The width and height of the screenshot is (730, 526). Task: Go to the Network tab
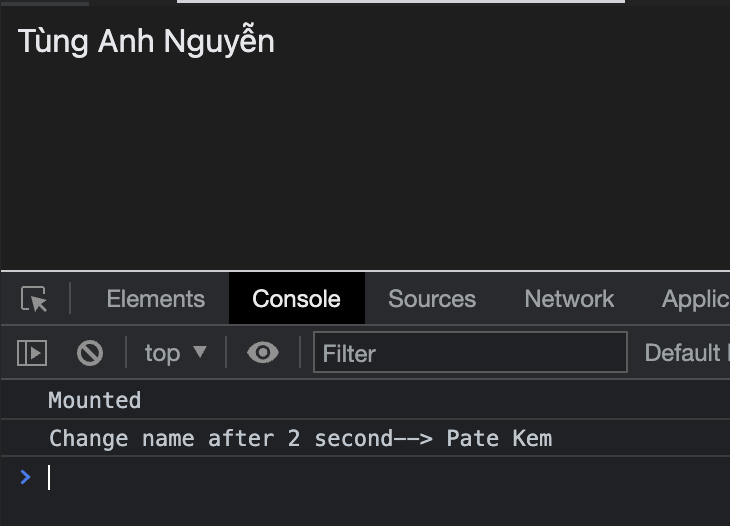click(x=569, y=299)
